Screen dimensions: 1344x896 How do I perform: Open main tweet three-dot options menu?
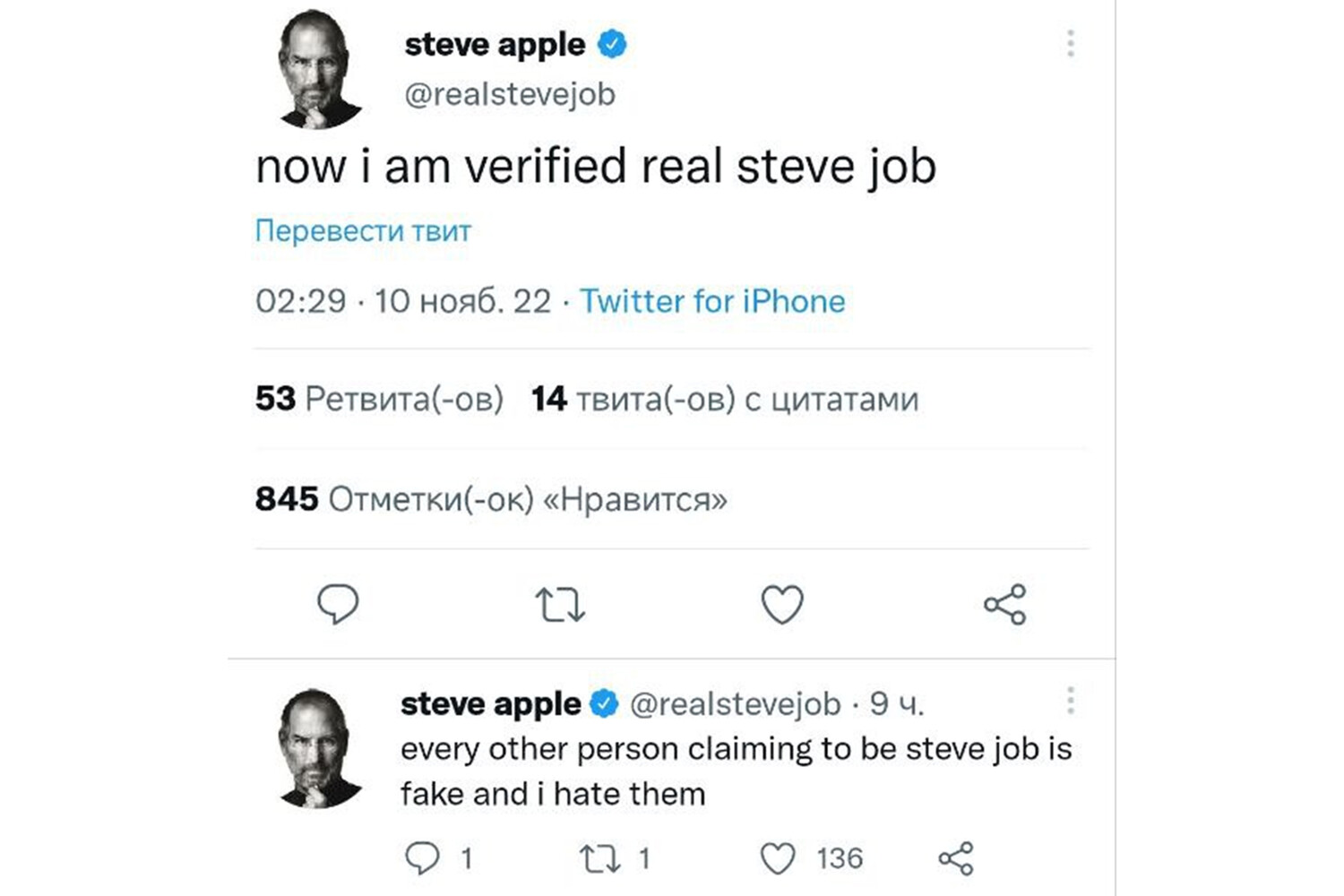tap(1070, 44)
